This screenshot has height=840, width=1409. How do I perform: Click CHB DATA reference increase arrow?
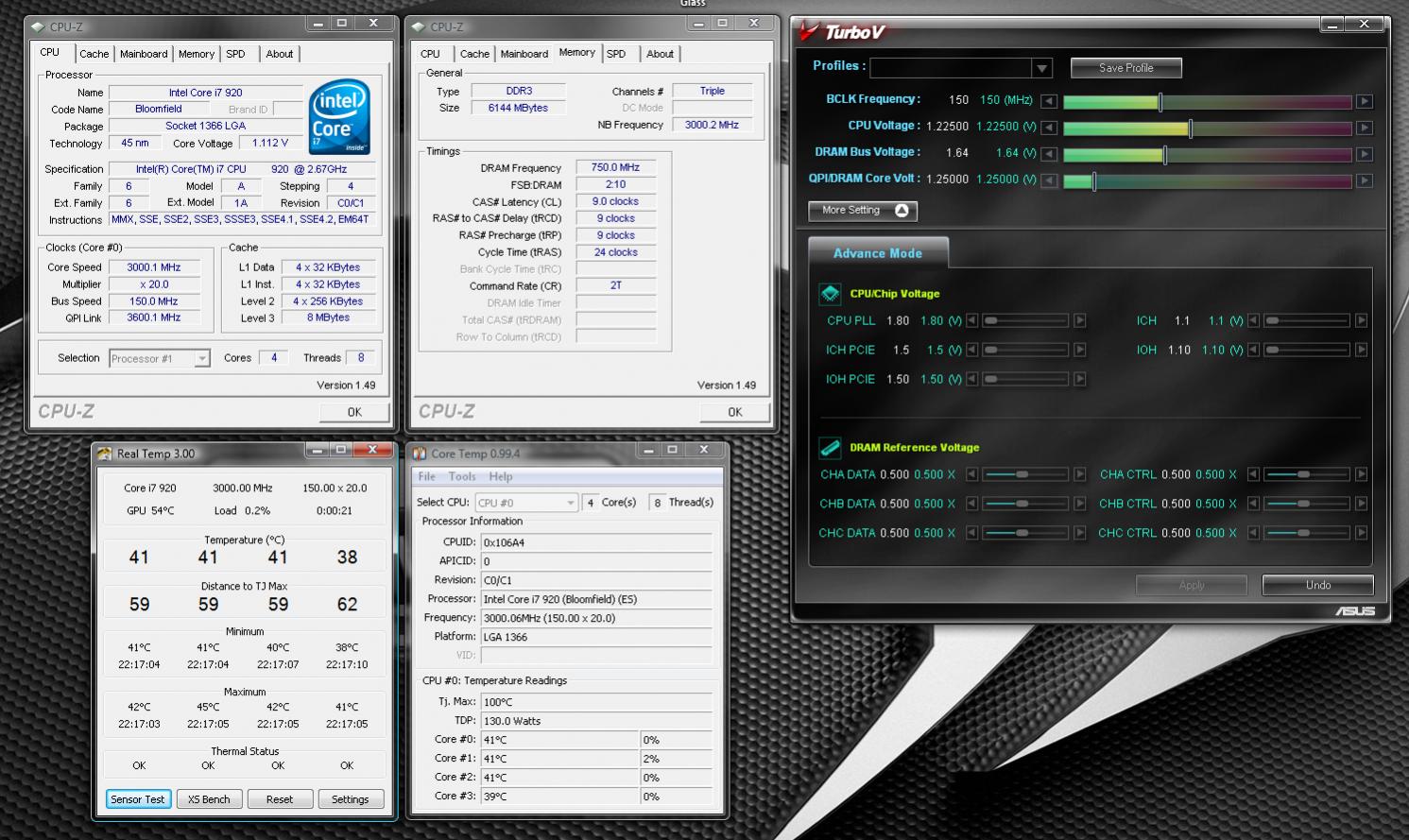1080,505
